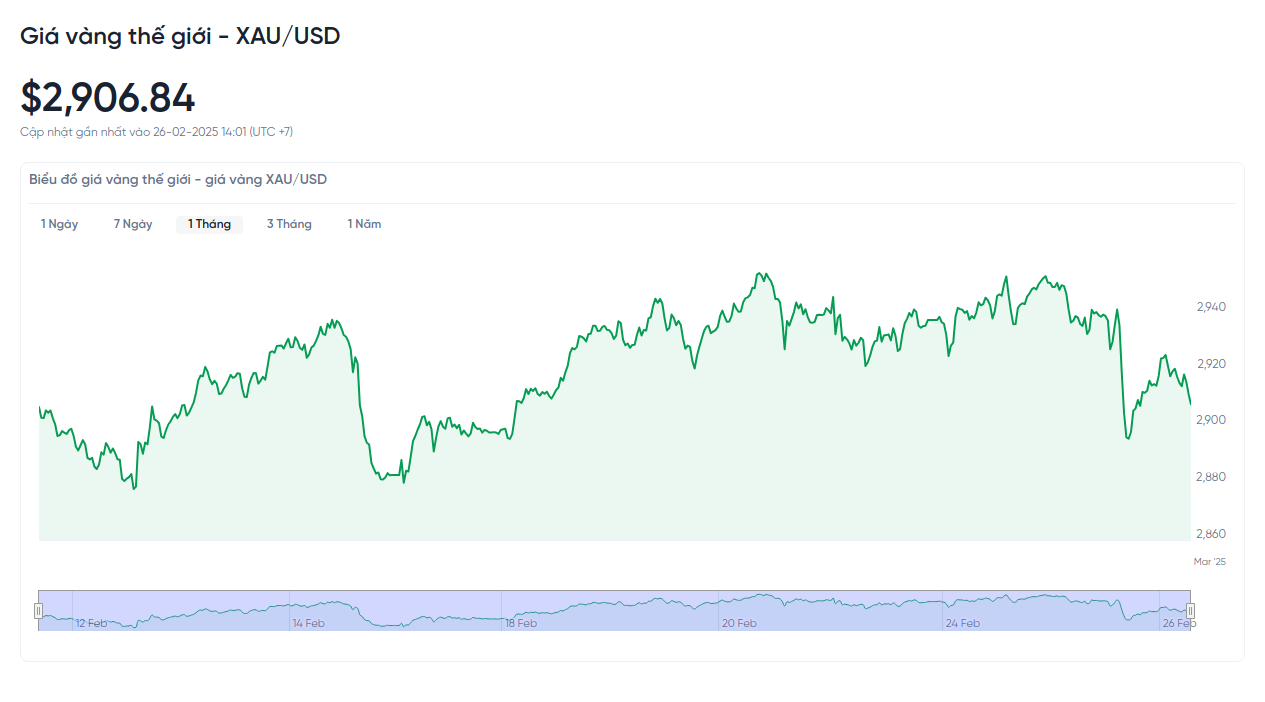Screen dimensions: 1265x702
Task: Switch chart to 1 Ngày range
Action: pos(59,224)
